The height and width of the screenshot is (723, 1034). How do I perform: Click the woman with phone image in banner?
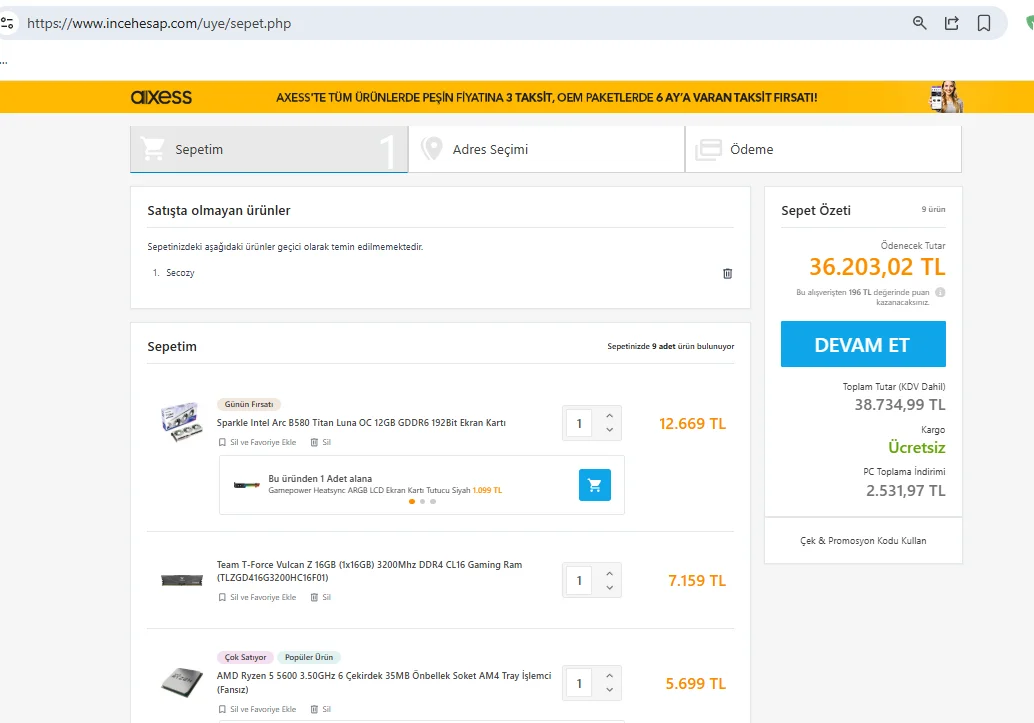(x=946, y=97)
